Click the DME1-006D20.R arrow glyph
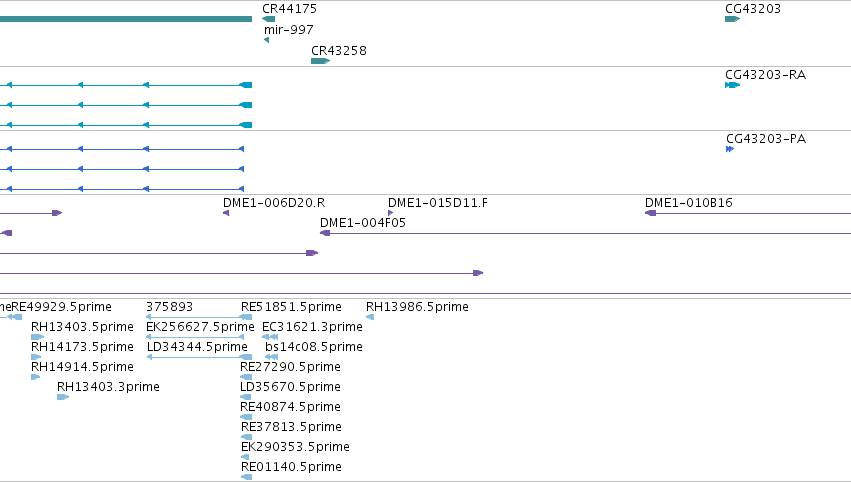The height and width of the screenshot is (482, 851). pos(226,213)
